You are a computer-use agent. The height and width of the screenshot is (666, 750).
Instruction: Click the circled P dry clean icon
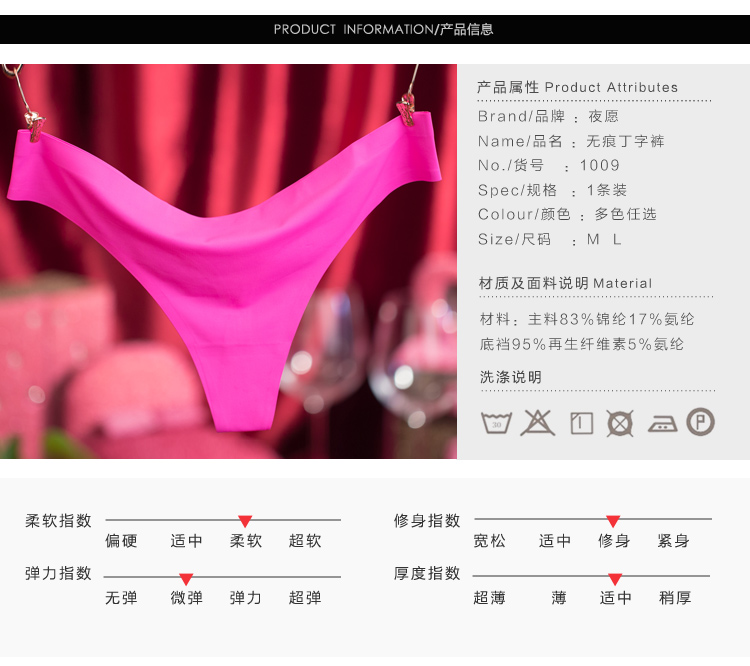coord(701,422)
